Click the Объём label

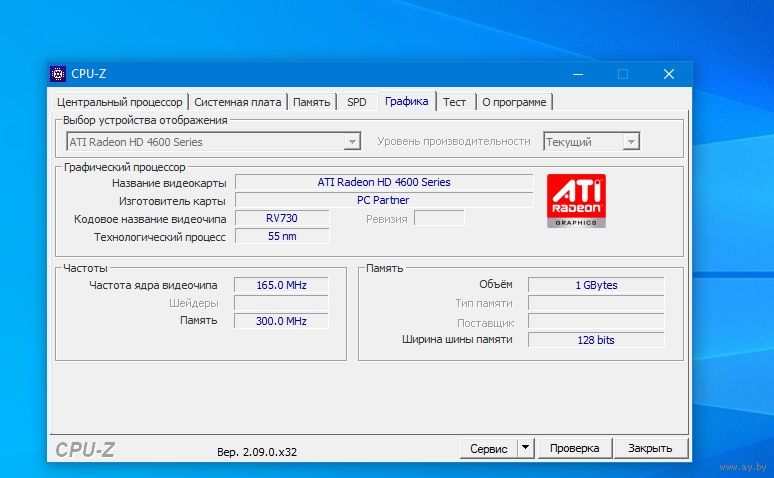pyautogui.click(x=496, y=284)
